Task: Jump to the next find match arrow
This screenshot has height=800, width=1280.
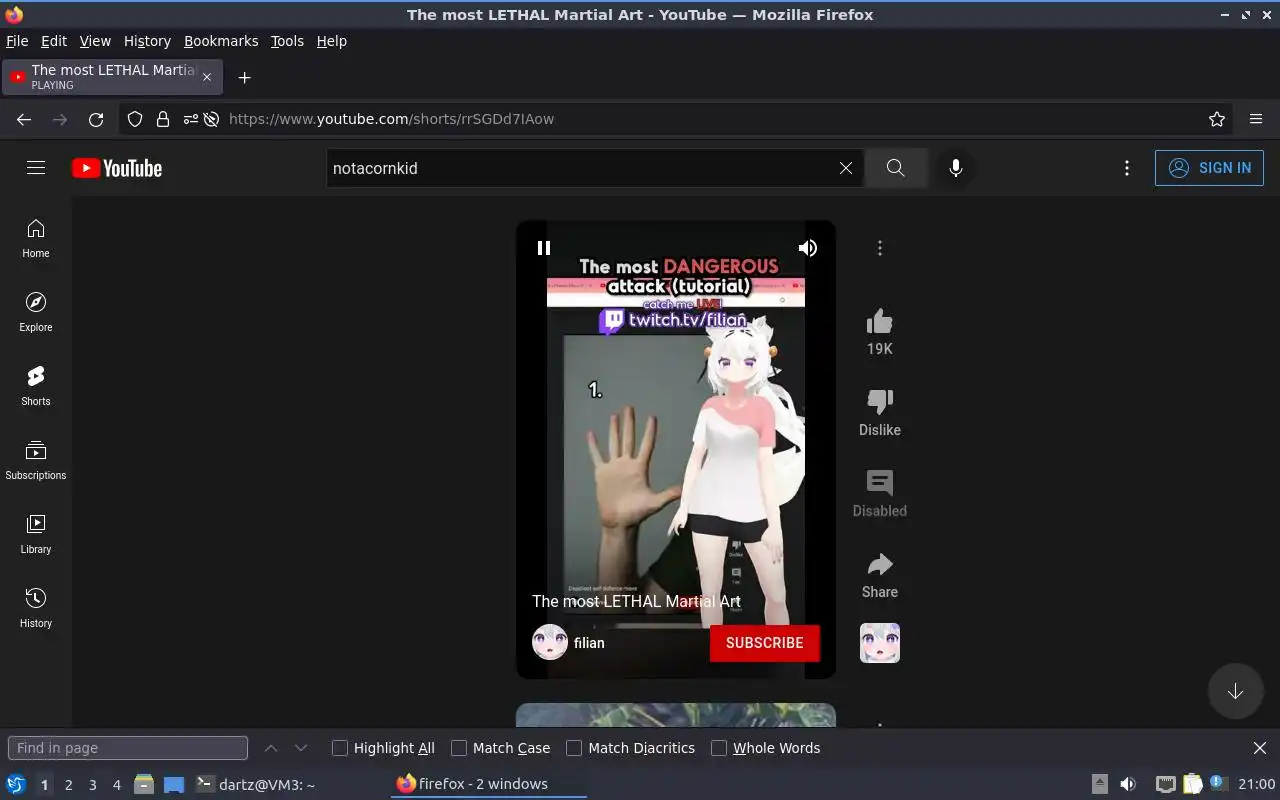Action: (301, 748)
